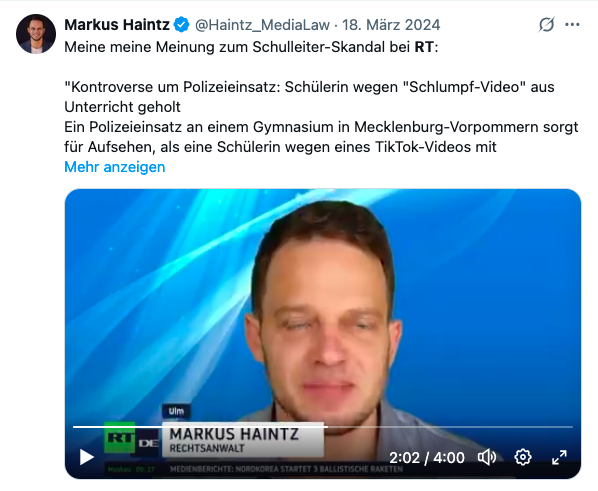
Task: Expand post with Mehr anzeigen
Action: (x=114, y=167)
